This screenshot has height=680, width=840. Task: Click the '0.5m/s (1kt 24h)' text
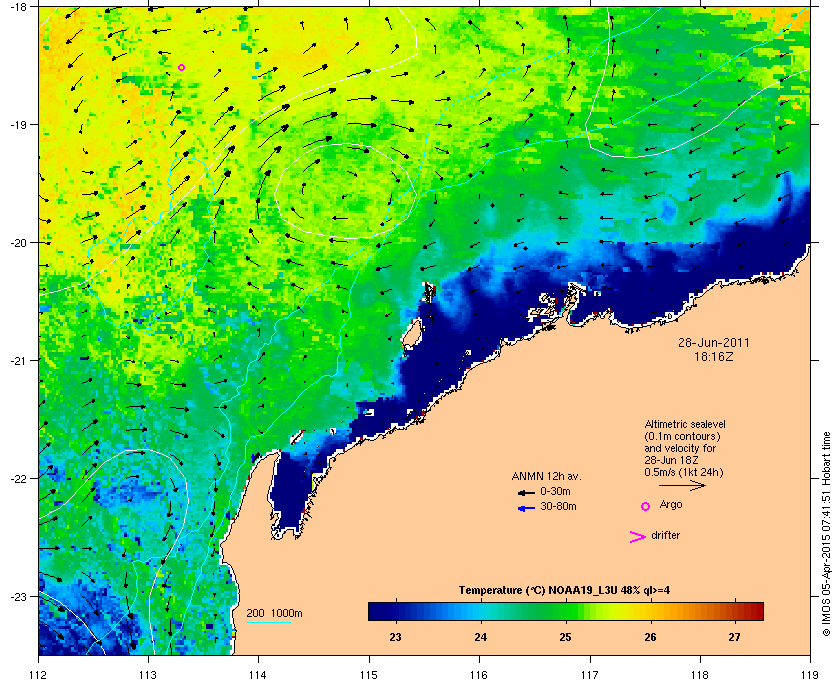pyautogui.click(x=684, y=473)
